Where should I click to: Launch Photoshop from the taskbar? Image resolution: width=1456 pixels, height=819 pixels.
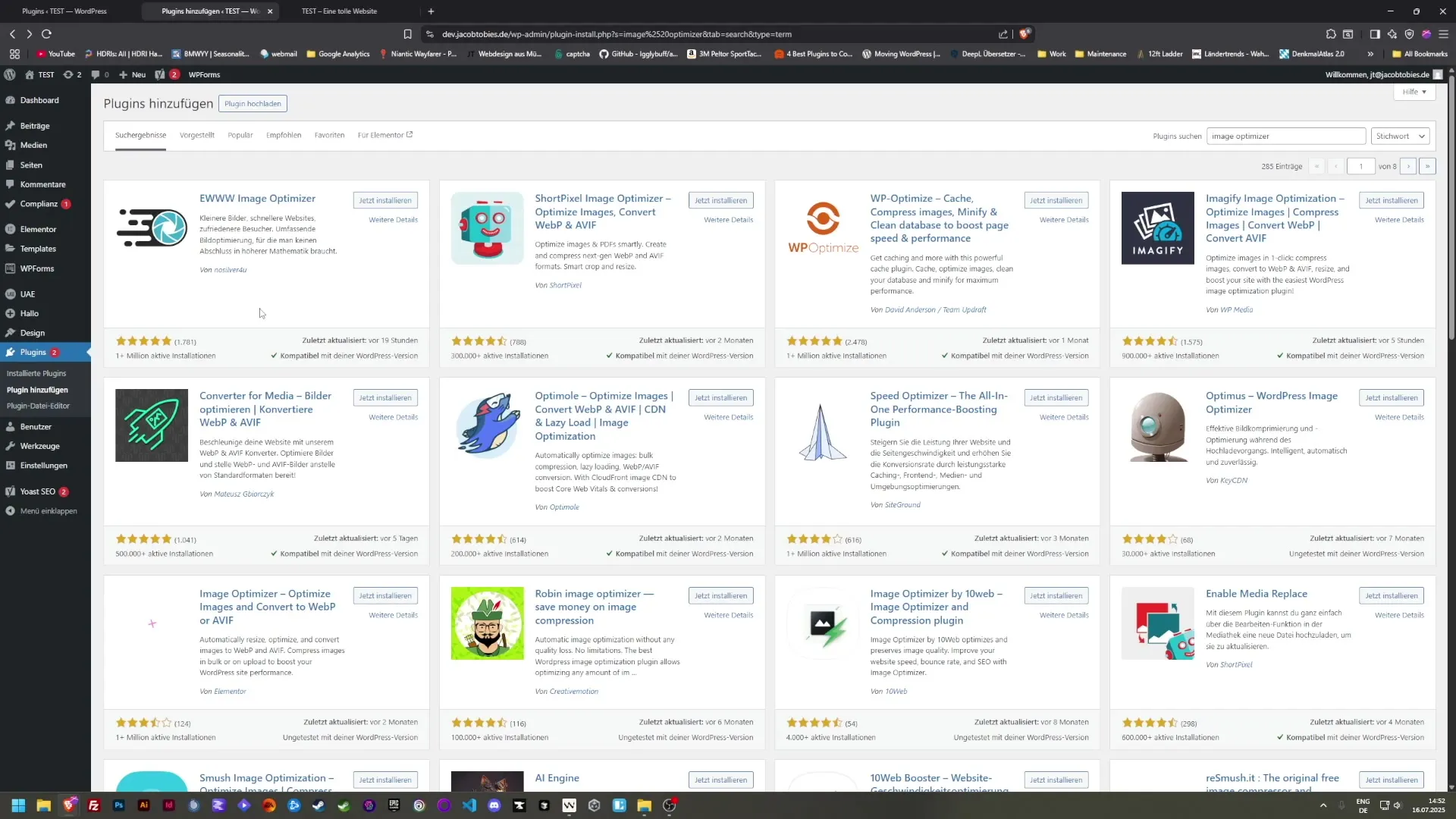tap(118, 805)
